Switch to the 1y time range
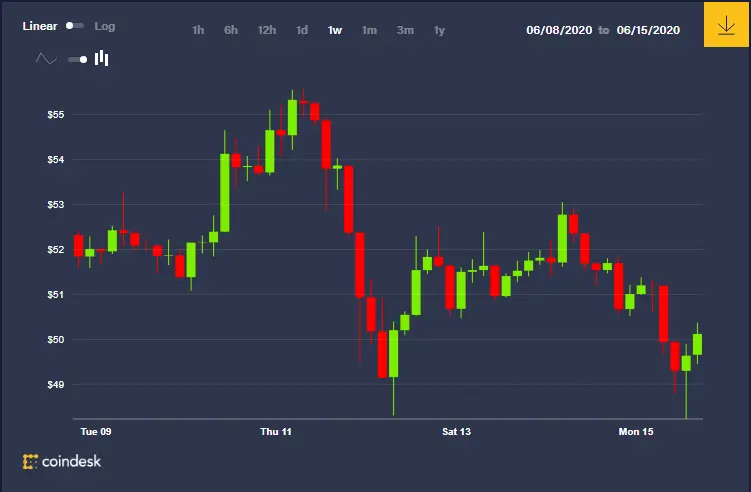751x492 pixels. point(439,30)
